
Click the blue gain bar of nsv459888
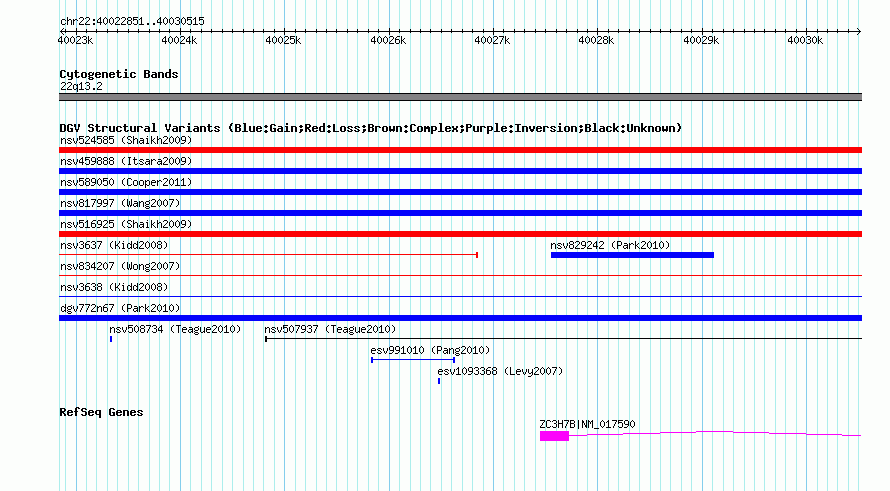tap(460, 171)
